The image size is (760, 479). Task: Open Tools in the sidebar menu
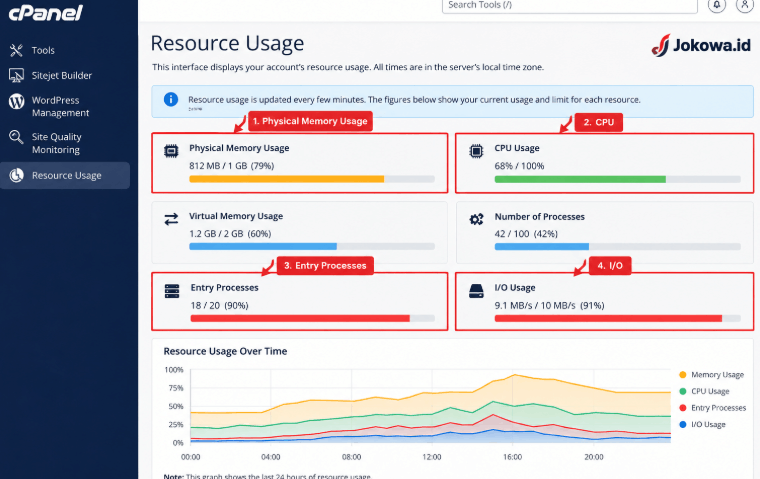(43, 50)
